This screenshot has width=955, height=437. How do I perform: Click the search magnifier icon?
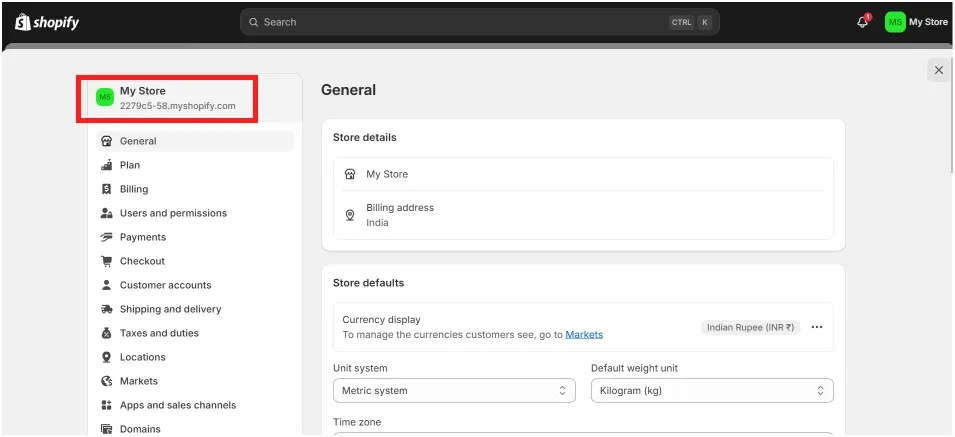tap(254, 23)
